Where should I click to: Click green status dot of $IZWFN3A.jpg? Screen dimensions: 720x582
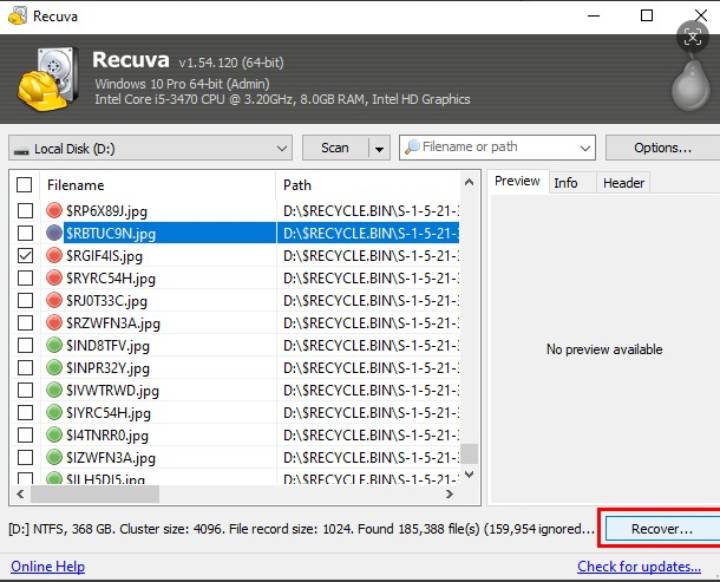click(x=54, y=457)
